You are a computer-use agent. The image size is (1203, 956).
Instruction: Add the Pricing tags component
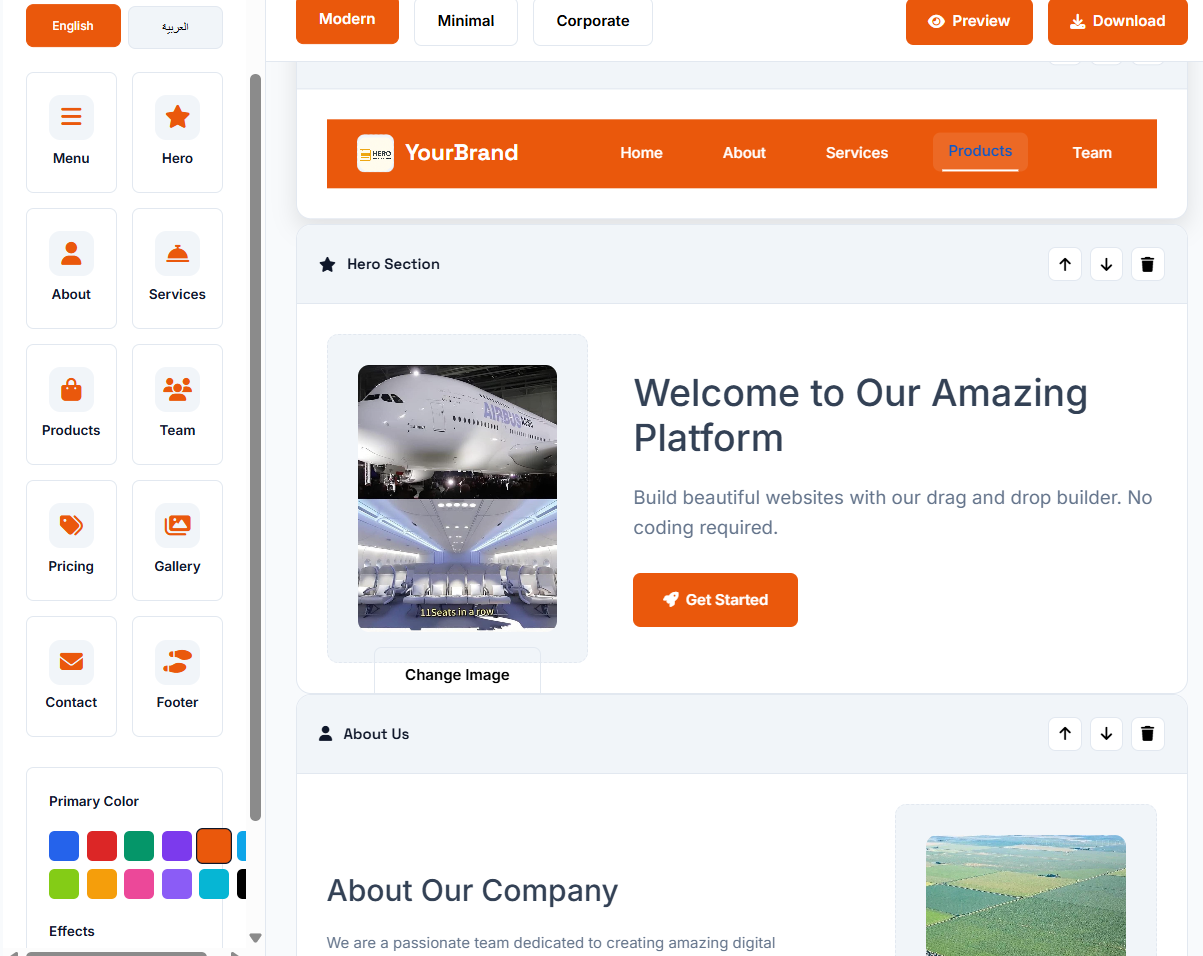[x=71, y=540]
